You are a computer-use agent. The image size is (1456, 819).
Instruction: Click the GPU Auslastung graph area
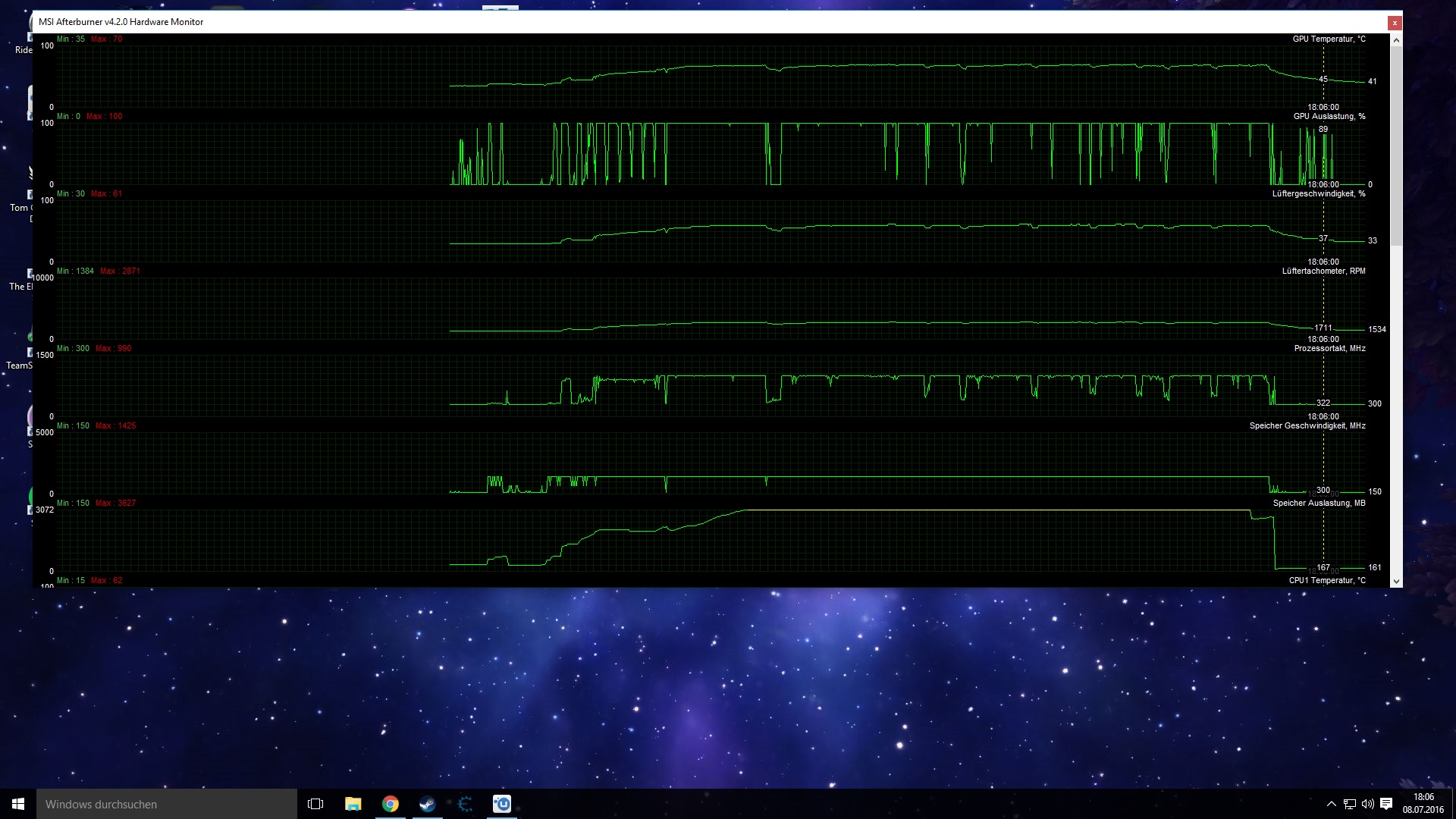coord(834,155)
